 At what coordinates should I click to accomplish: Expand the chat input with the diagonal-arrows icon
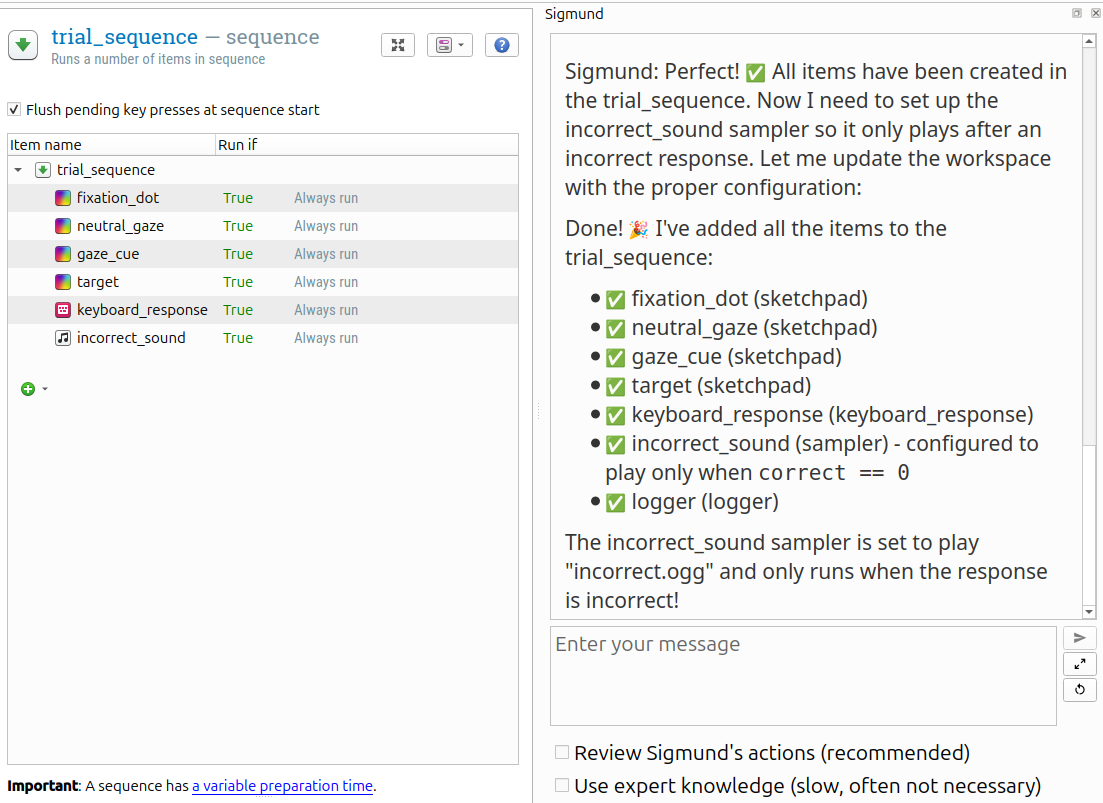1079,663
